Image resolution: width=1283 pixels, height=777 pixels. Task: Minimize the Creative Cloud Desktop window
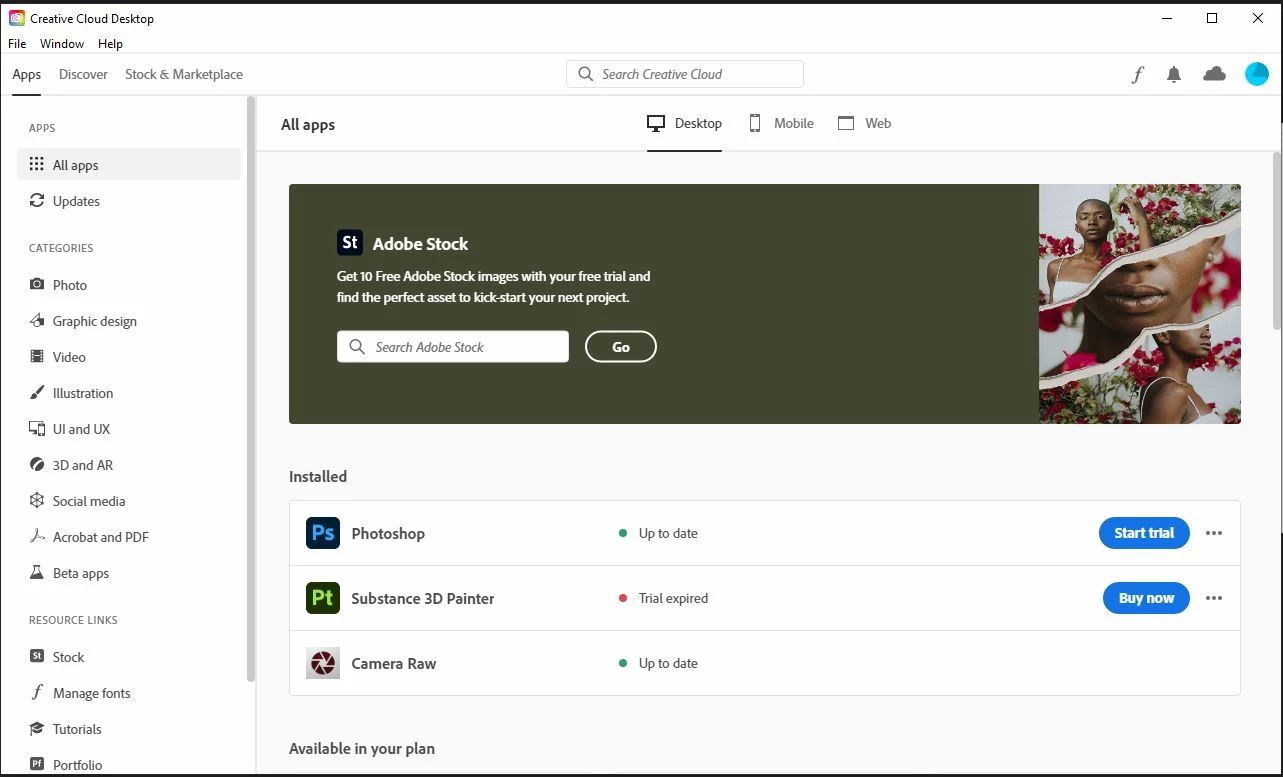click(x=1166, y=18)
